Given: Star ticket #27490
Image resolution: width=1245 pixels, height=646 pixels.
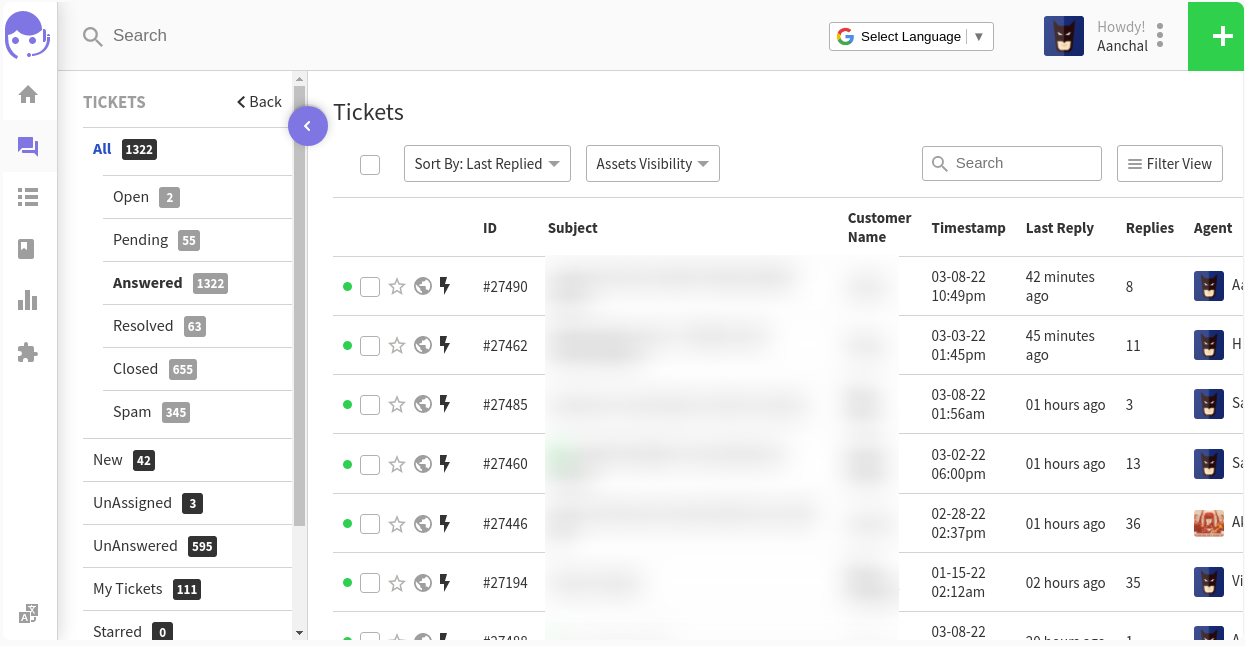Looking at the screenshot, I should point(395,287).
